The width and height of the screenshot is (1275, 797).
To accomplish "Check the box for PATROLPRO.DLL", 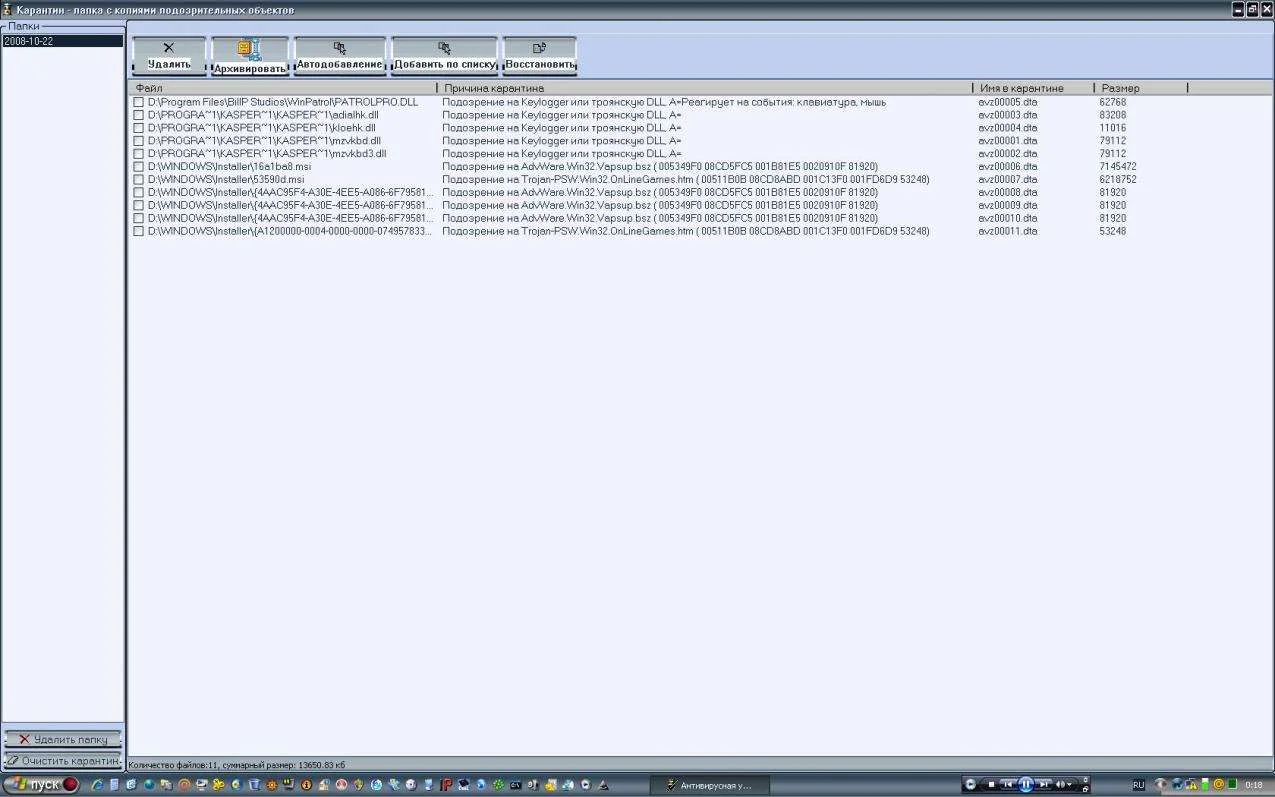I will [x=139, y=102].
